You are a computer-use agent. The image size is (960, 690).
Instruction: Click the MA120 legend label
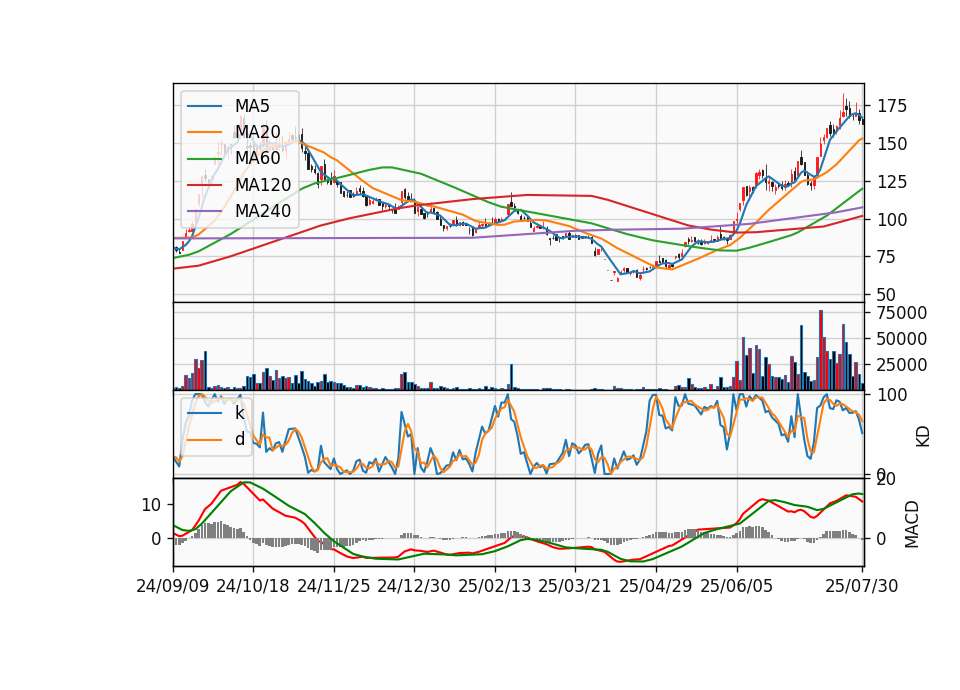coord(263,185)
